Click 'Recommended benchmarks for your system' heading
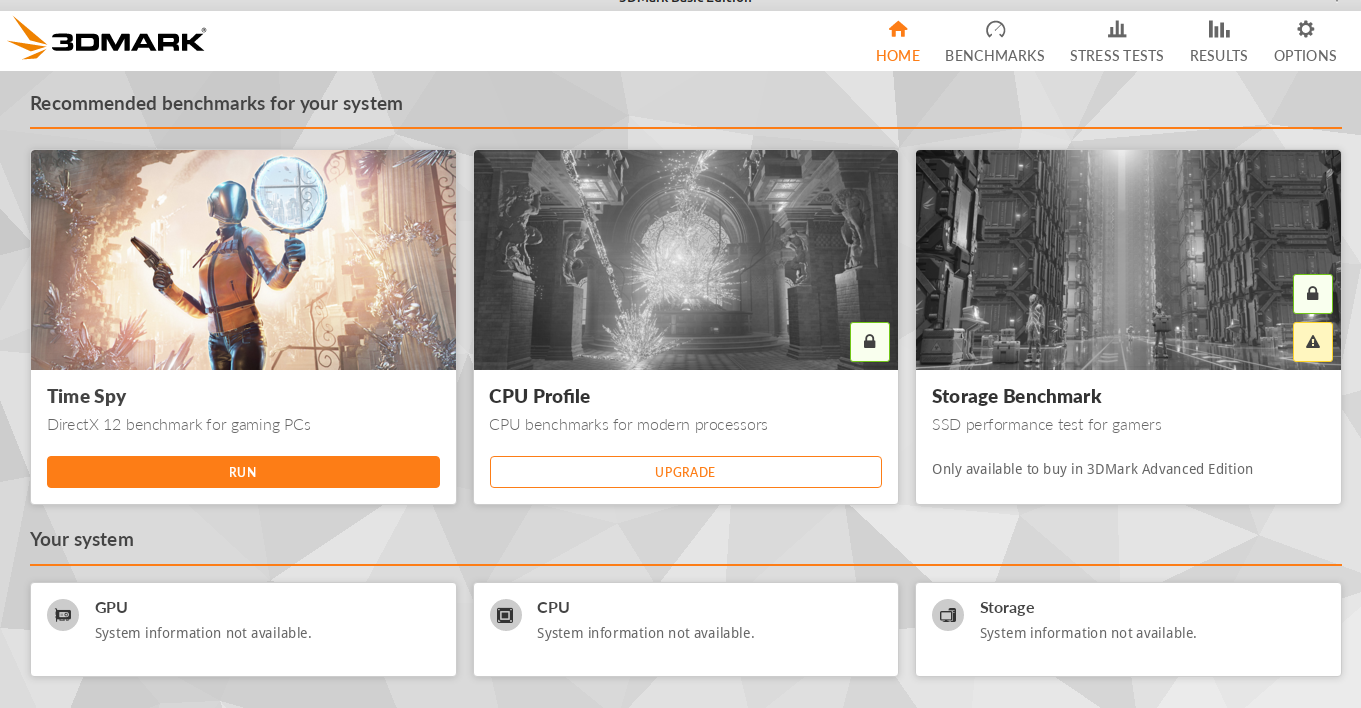 [216, 103]
